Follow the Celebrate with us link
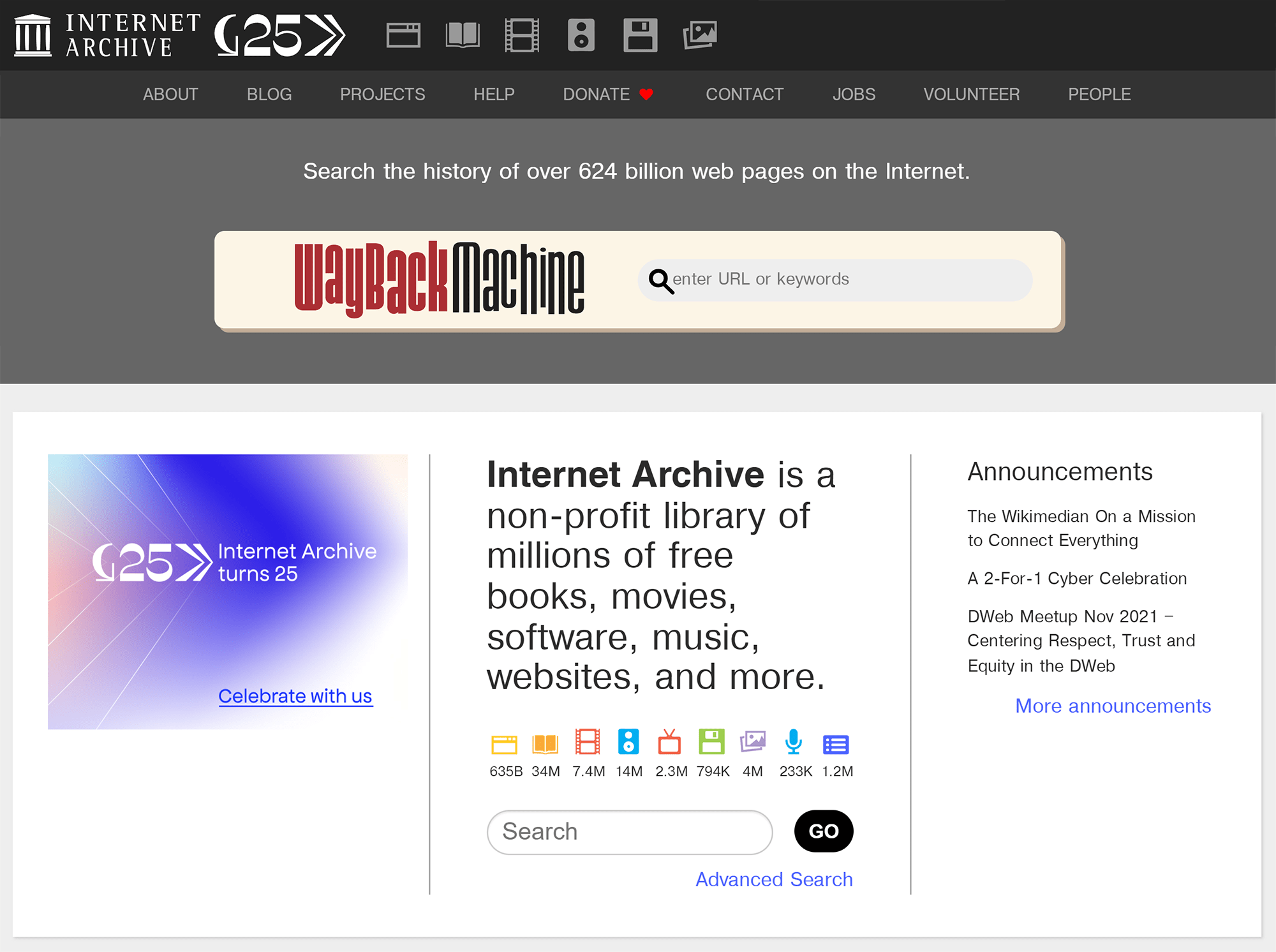This screenshot has width=1276, height=952. point(295,696)
